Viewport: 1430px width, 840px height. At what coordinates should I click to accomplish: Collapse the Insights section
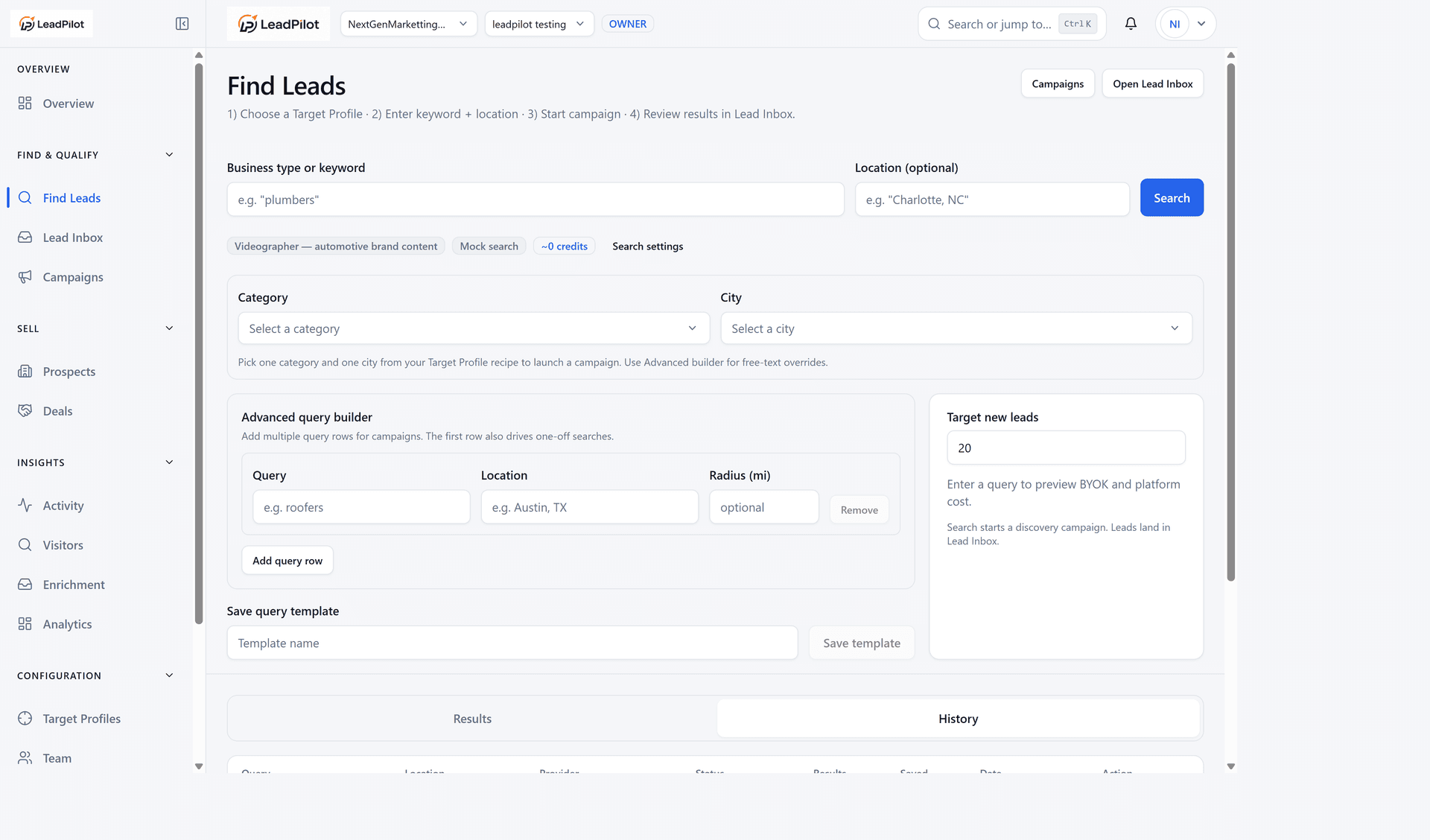tap(169, 462)
